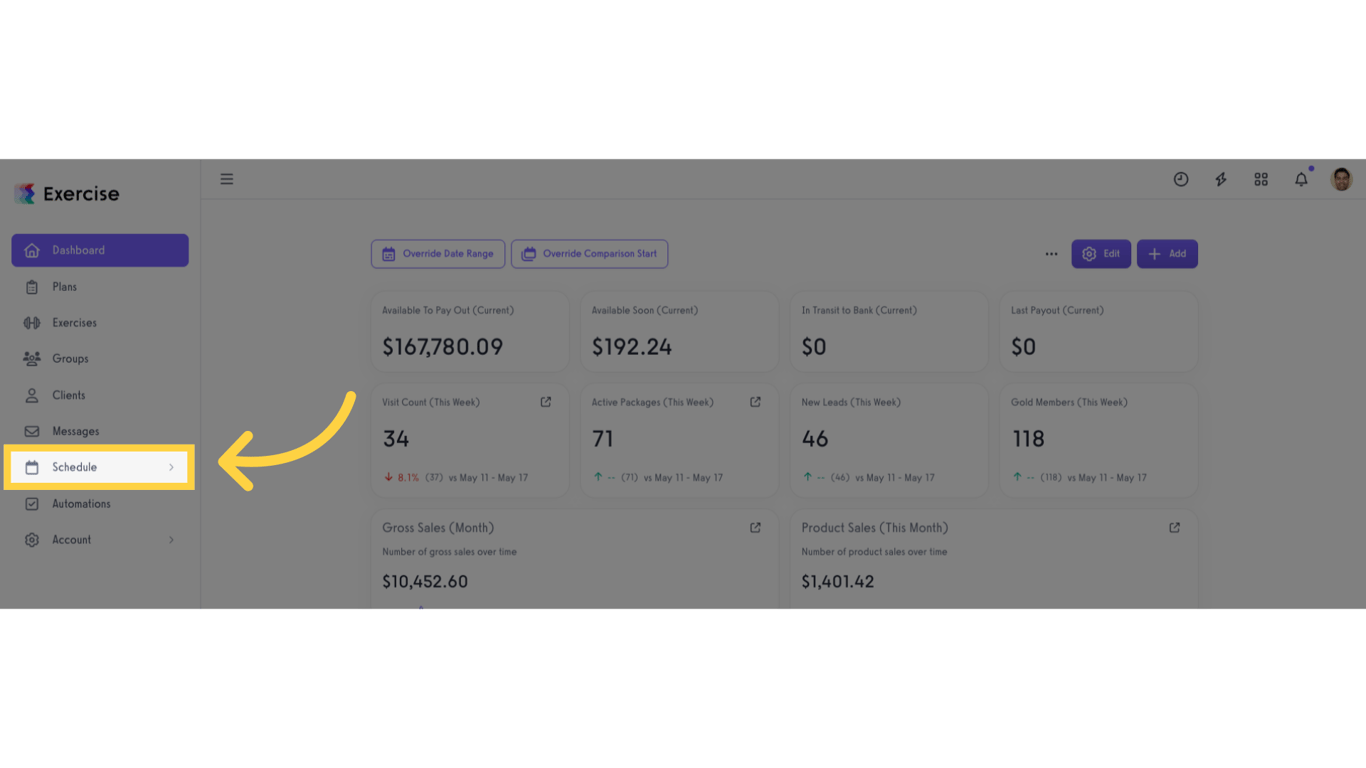This screenshot has width=1366, height=768.
Task: Open the Exercises sidebar item
Action: click(74, 323)
